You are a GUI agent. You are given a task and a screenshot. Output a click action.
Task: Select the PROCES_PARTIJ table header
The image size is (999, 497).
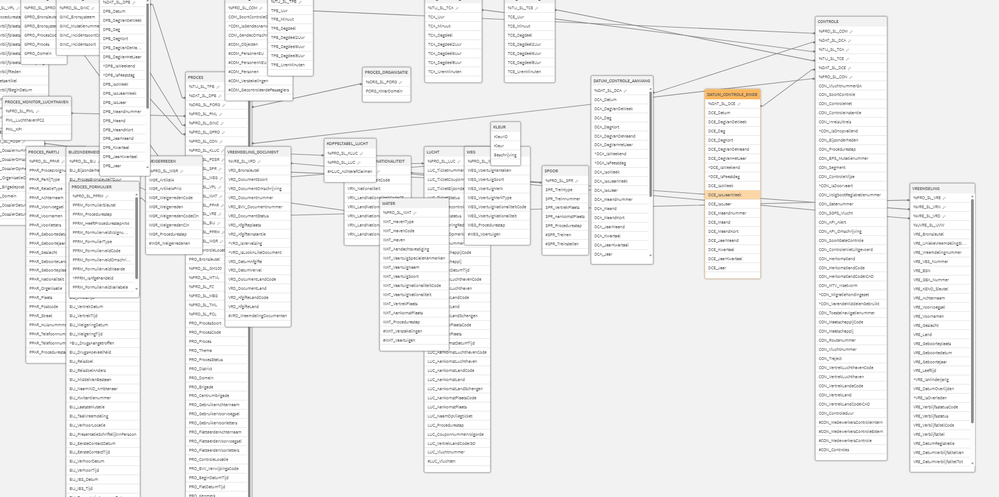(46, 152)
